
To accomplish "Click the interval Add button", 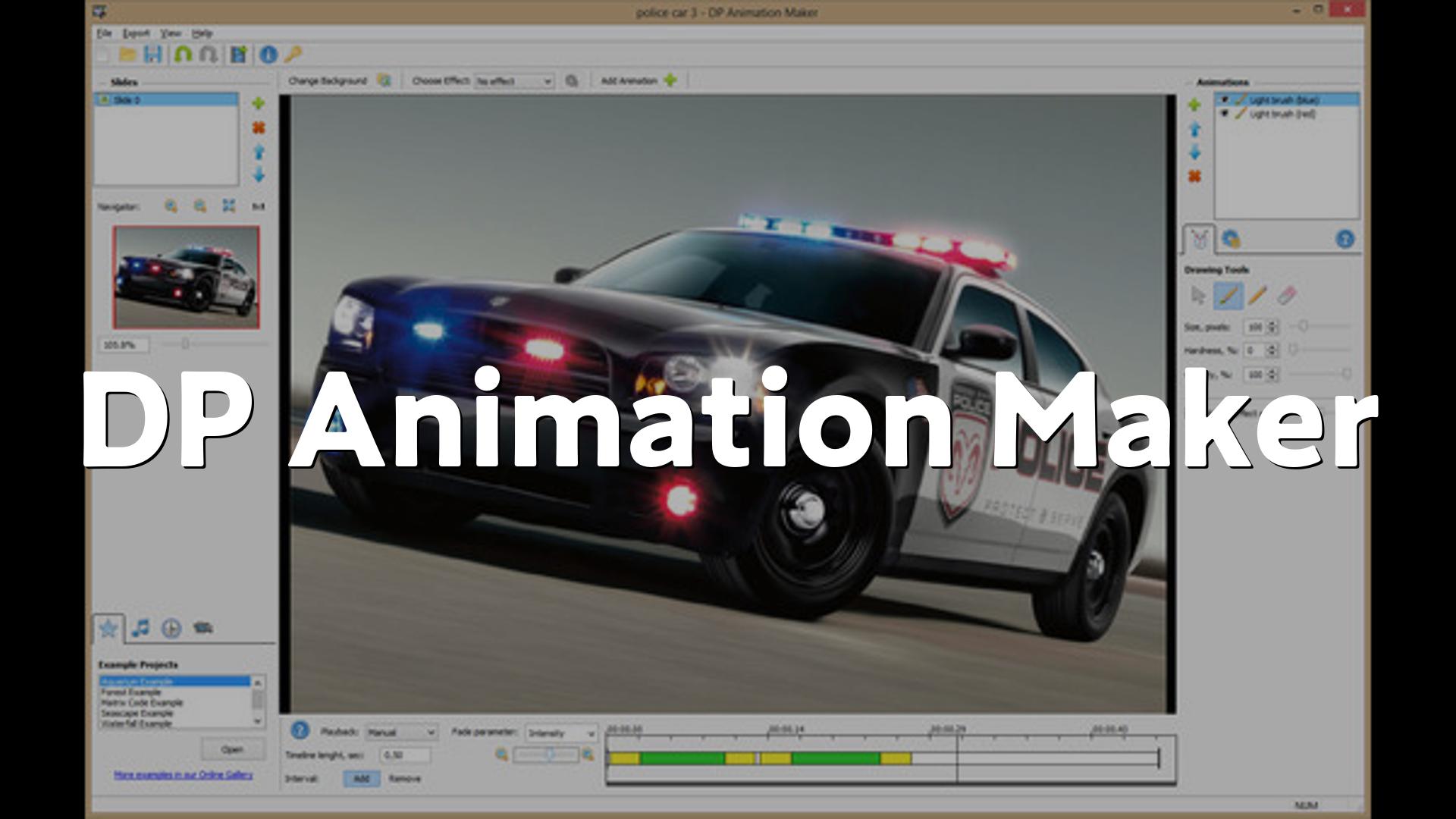I will 361,779.
